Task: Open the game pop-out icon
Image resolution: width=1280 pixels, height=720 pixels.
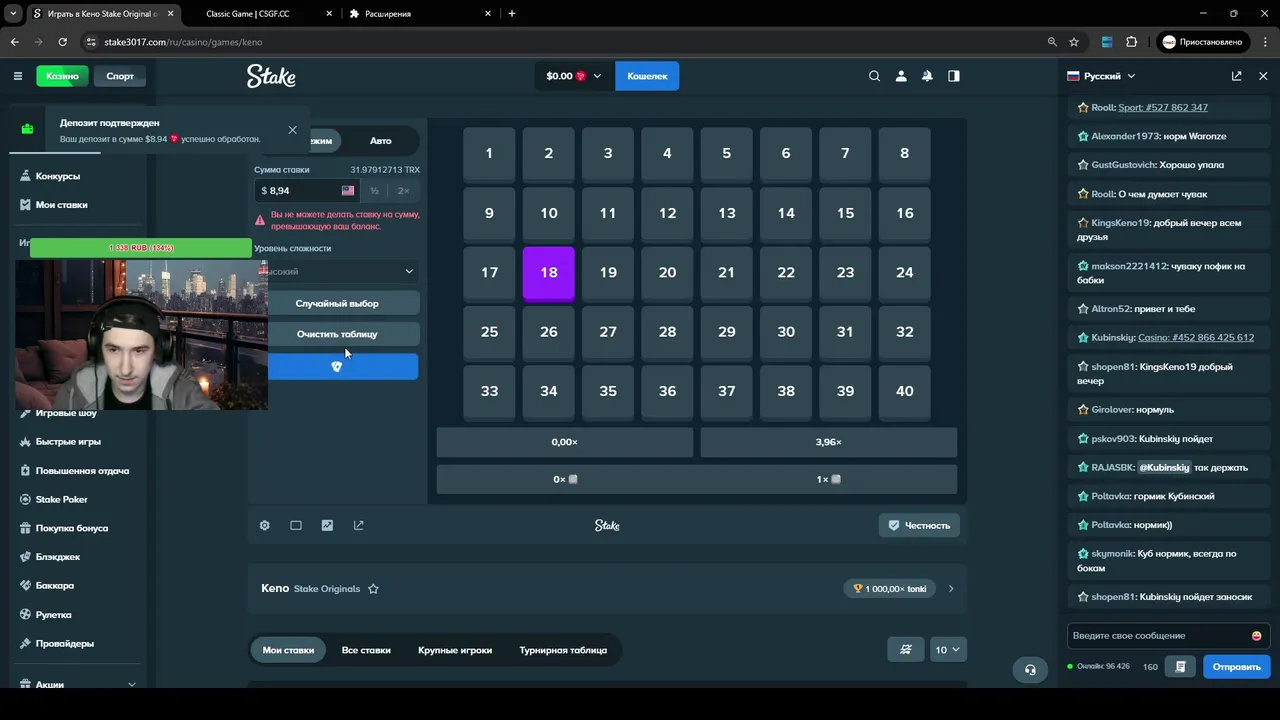Action: point(358,525)
